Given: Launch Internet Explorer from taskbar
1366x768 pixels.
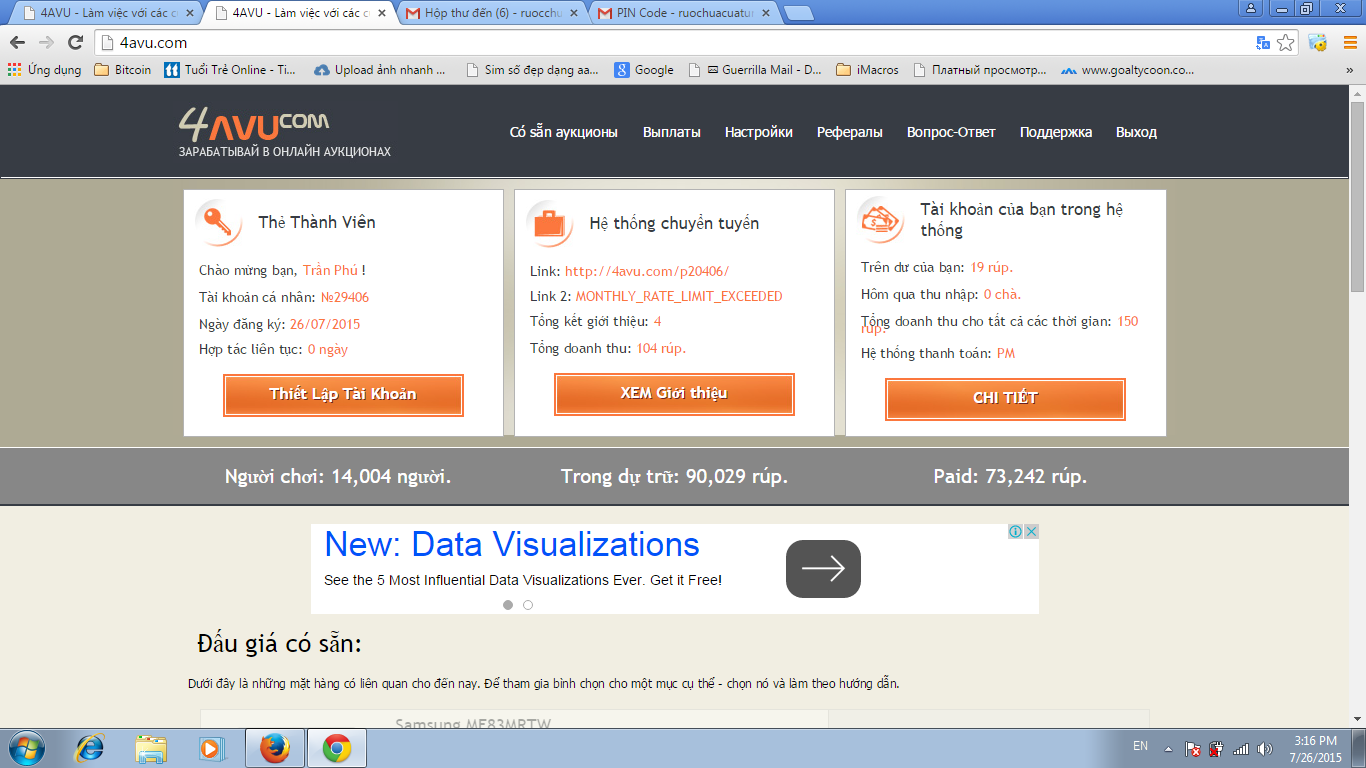Looking at the screenshot, I should click(x=91, y=748).
